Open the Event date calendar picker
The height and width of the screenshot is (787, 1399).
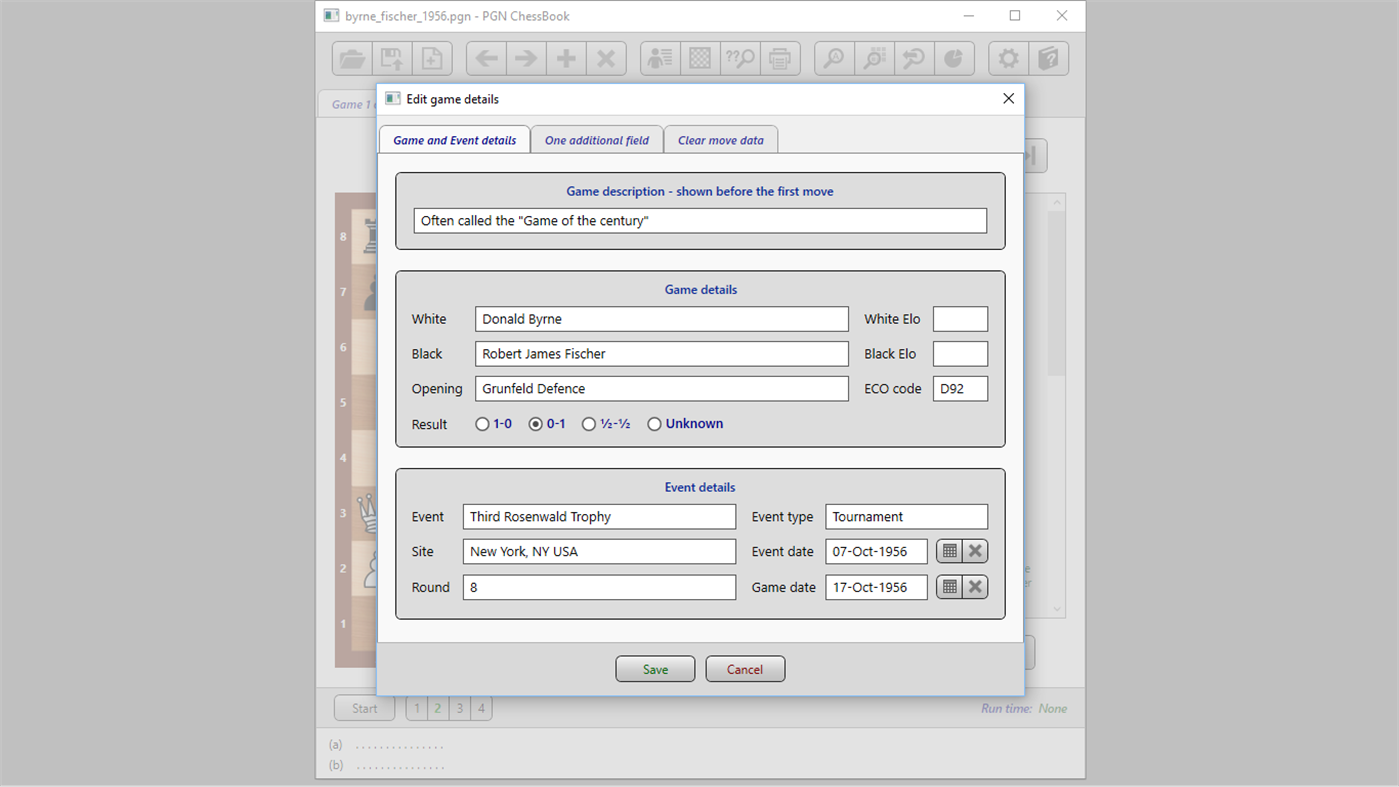[948, 551]
